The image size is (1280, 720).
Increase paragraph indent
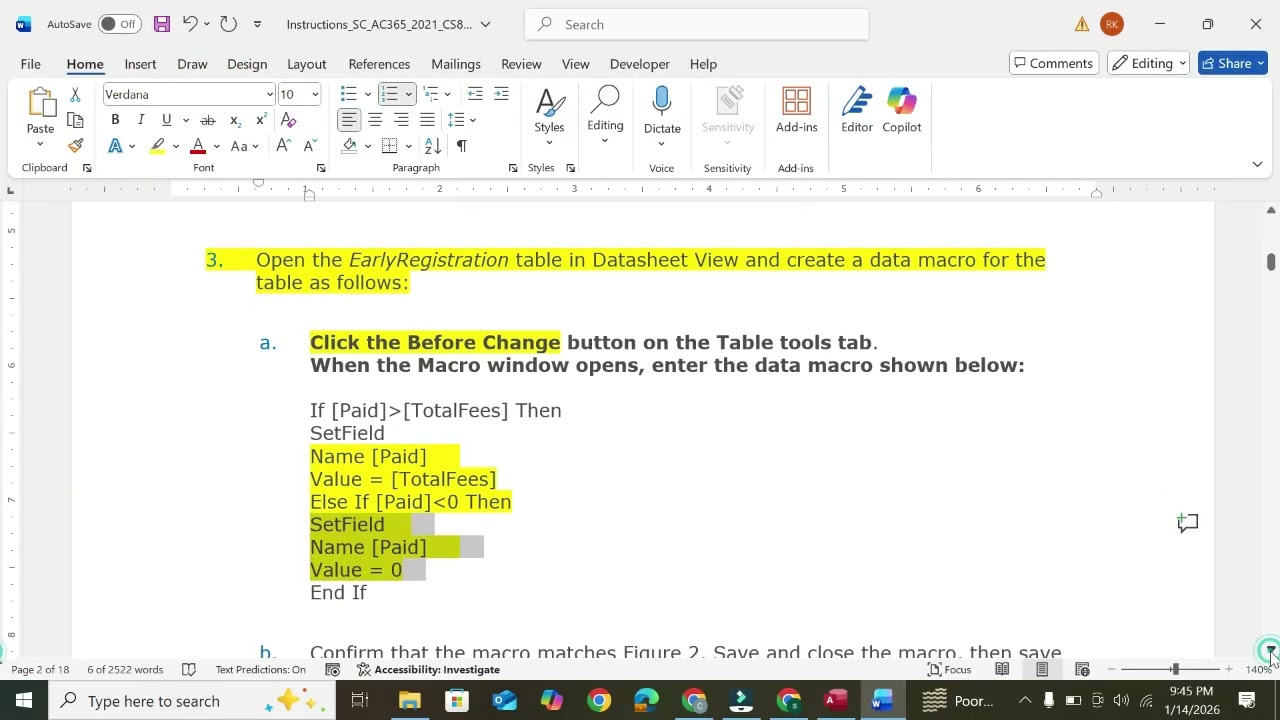[x=501, y=94]
